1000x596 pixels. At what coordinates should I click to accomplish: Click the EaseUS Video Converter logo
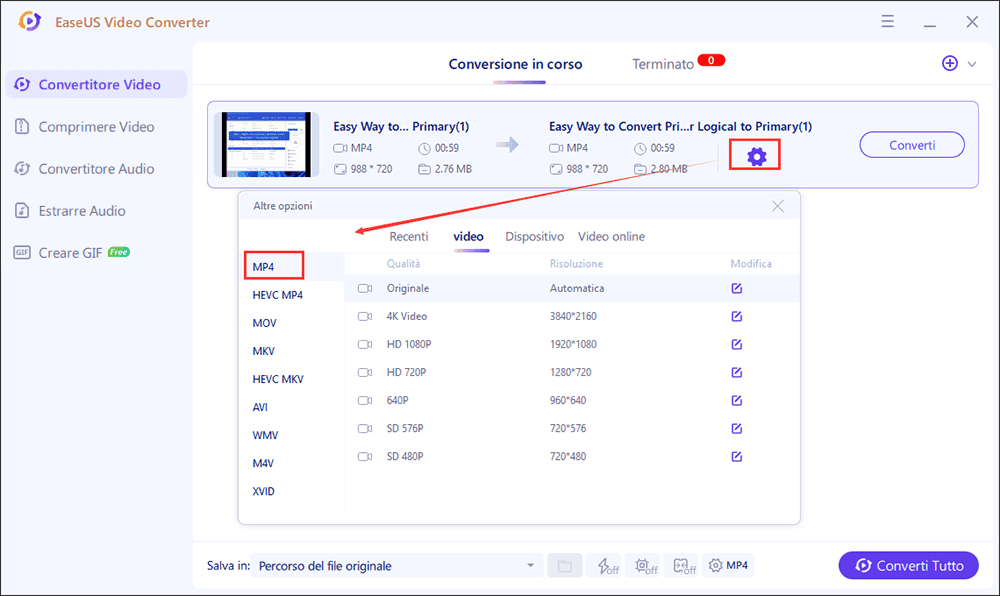tap(29, 22)
